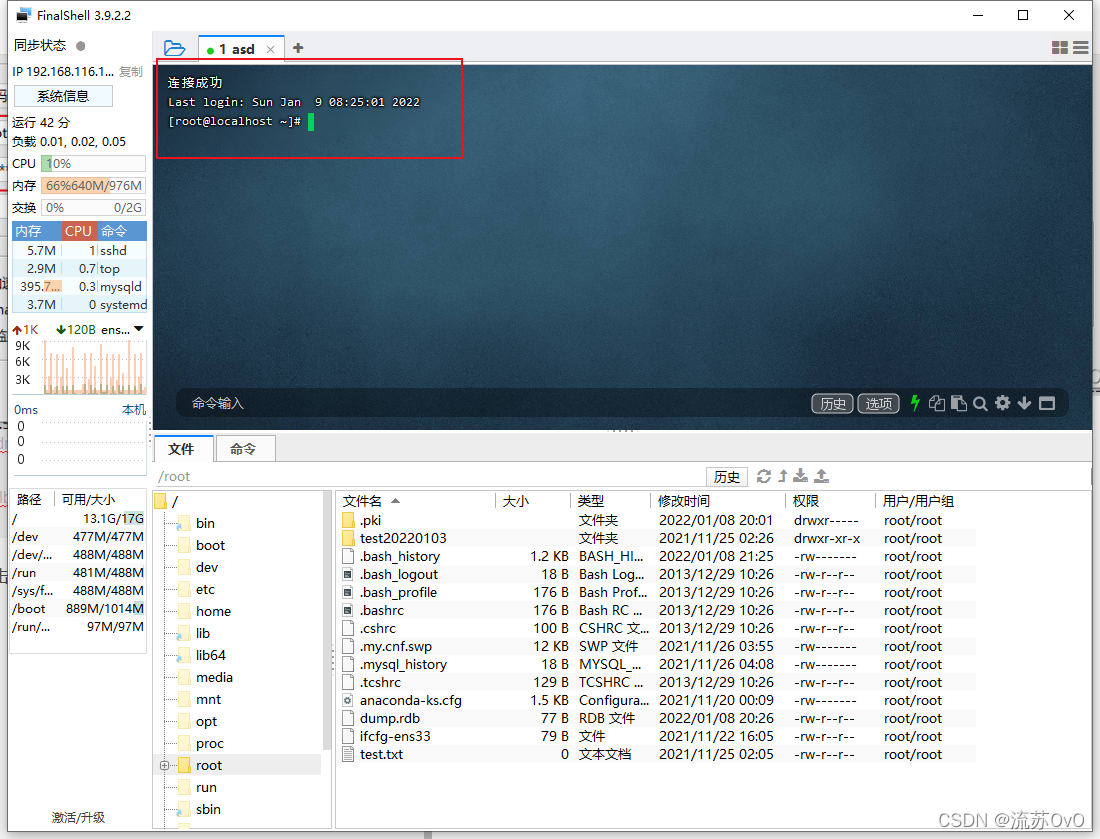Go to parent directory arrow icon

pos(783,476)
